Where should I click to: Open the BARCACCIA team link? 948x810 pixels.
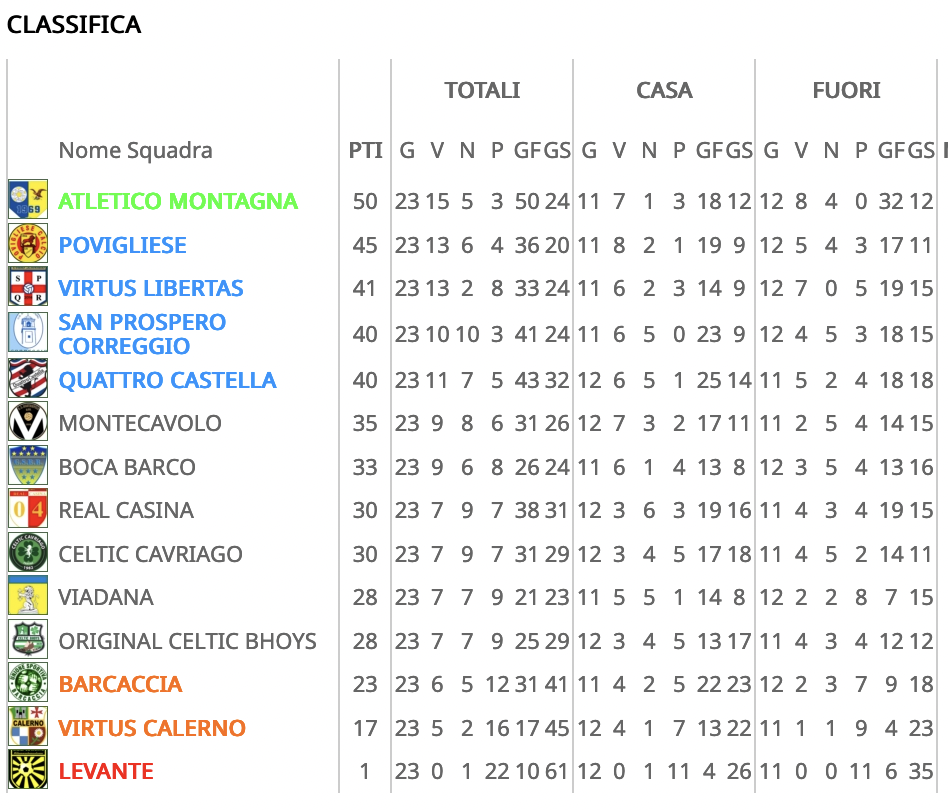point(120,684)
